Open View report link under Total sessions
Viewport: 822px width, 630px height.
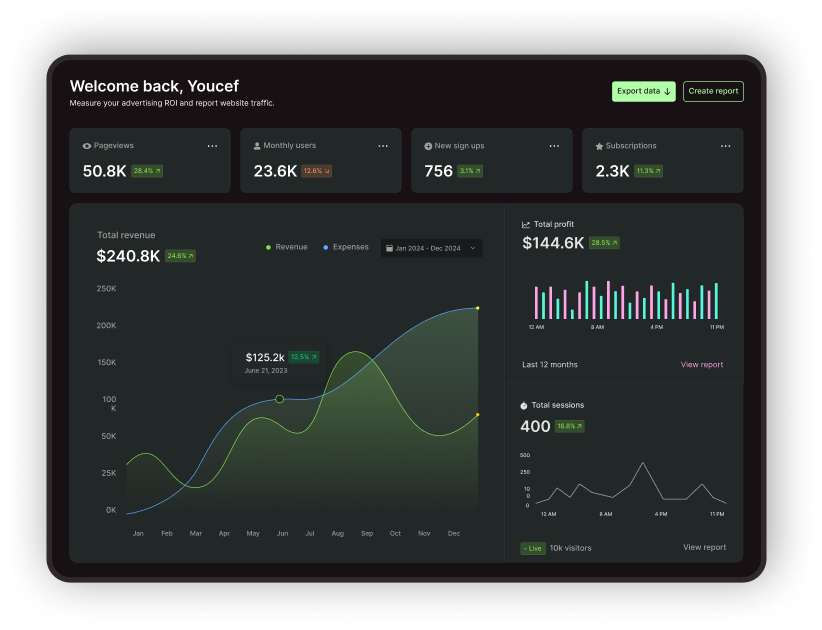705,547
